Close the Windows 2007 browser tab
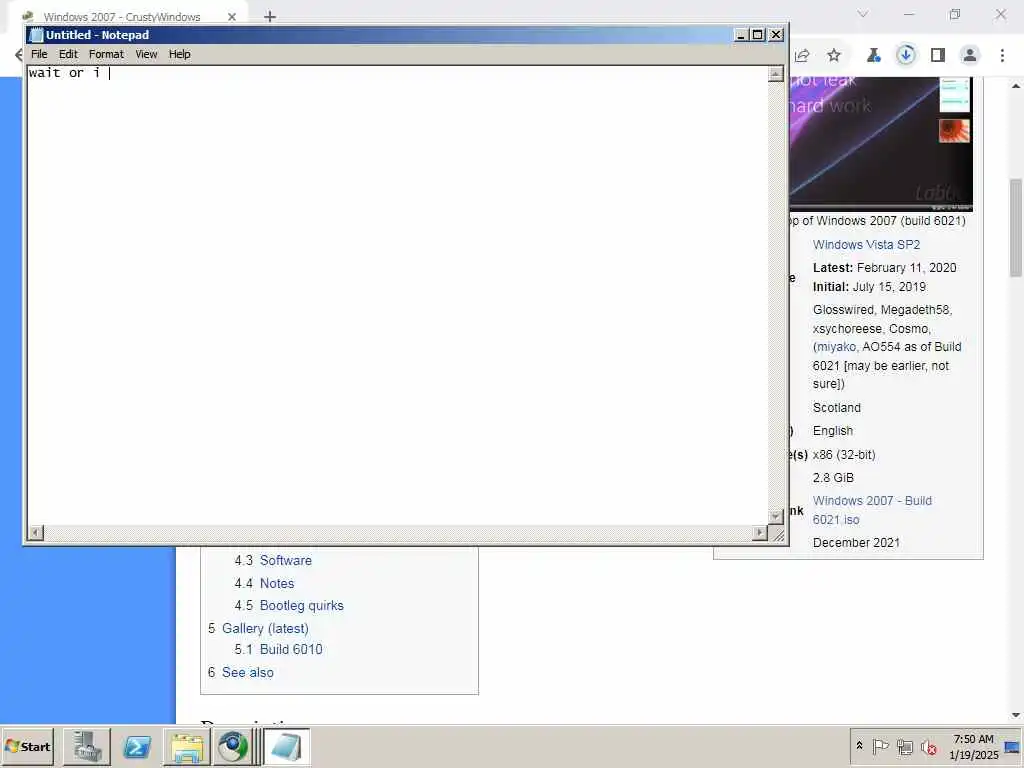This screenshot has width=1024, height=768. (x=232, y=17)
